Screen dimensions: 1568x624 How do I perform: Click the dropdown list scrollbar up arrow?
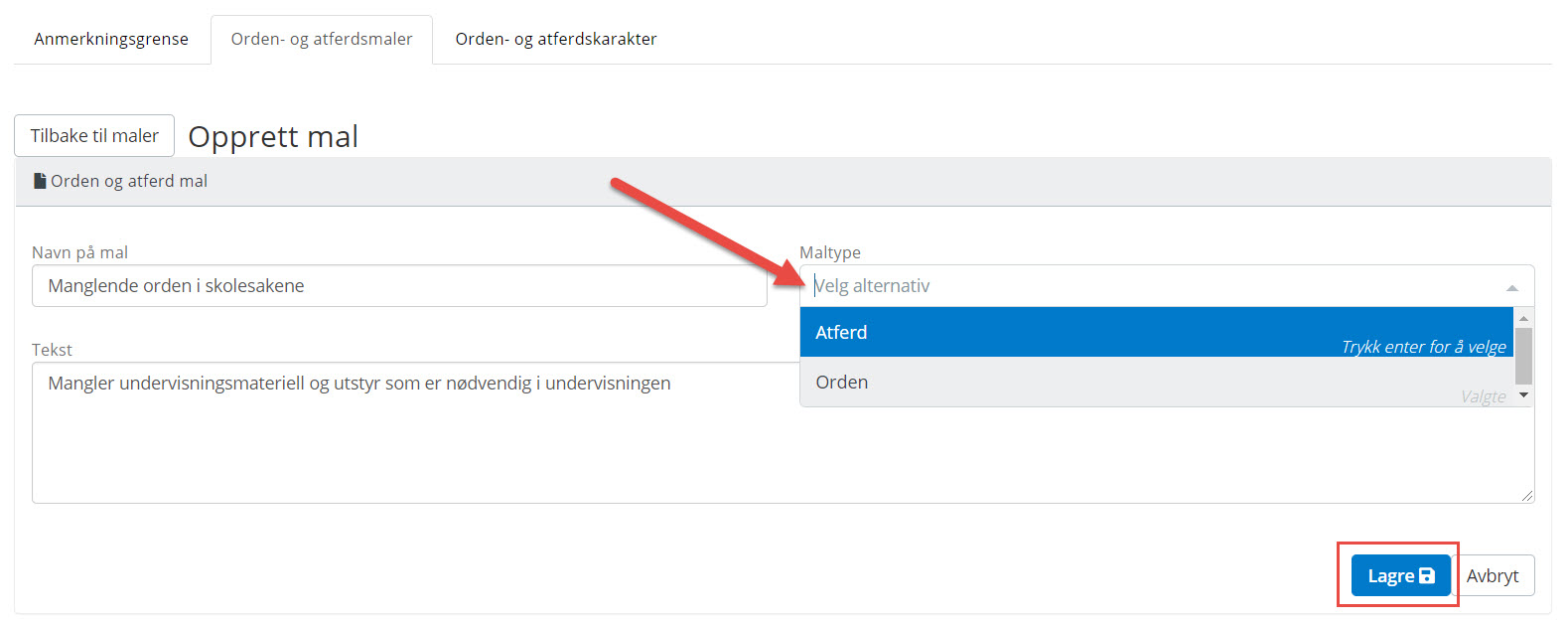[x=1523, y=318]
